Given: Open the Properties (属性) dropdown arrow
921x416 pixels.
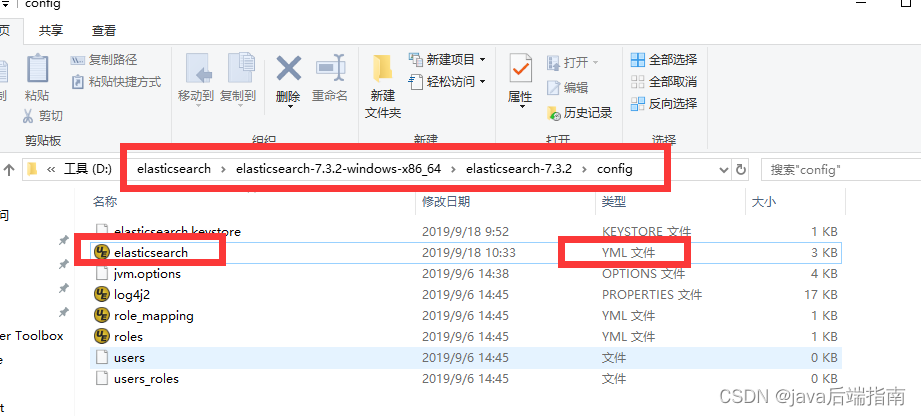Looking at the screenshot, I should (x=520, y=108).
